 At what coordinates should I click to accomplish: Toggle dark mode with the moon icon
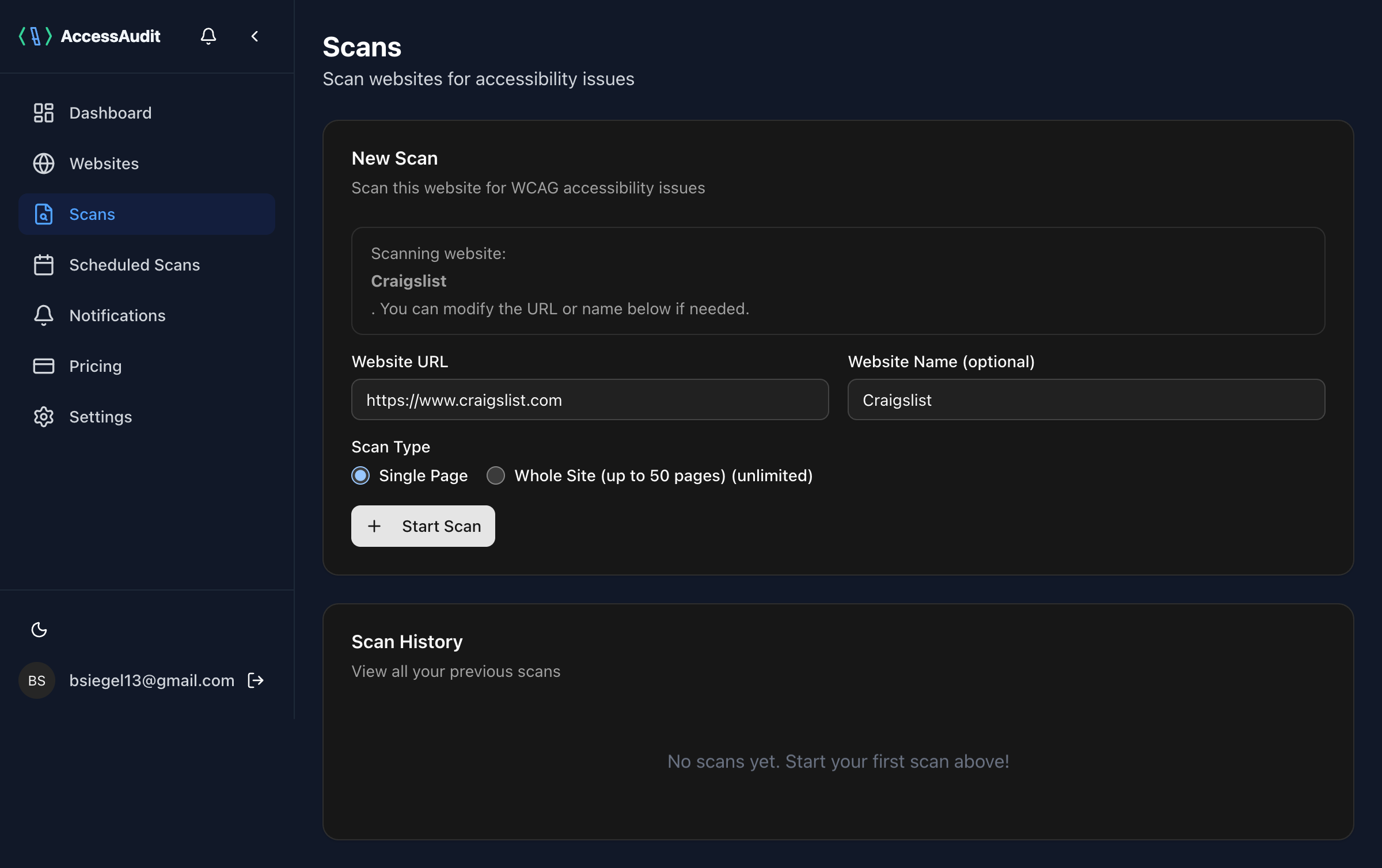[39, 630]
